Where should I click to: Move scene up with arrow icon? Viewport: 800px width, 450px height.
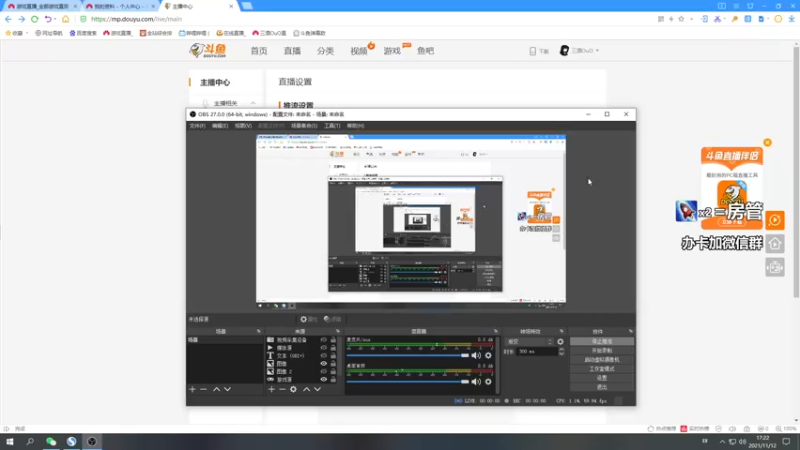pyautogui.click(x=216, y=389)
